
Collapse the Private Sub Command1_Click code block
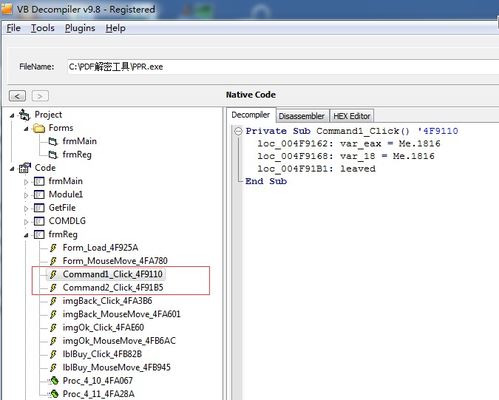coord(238,131)
